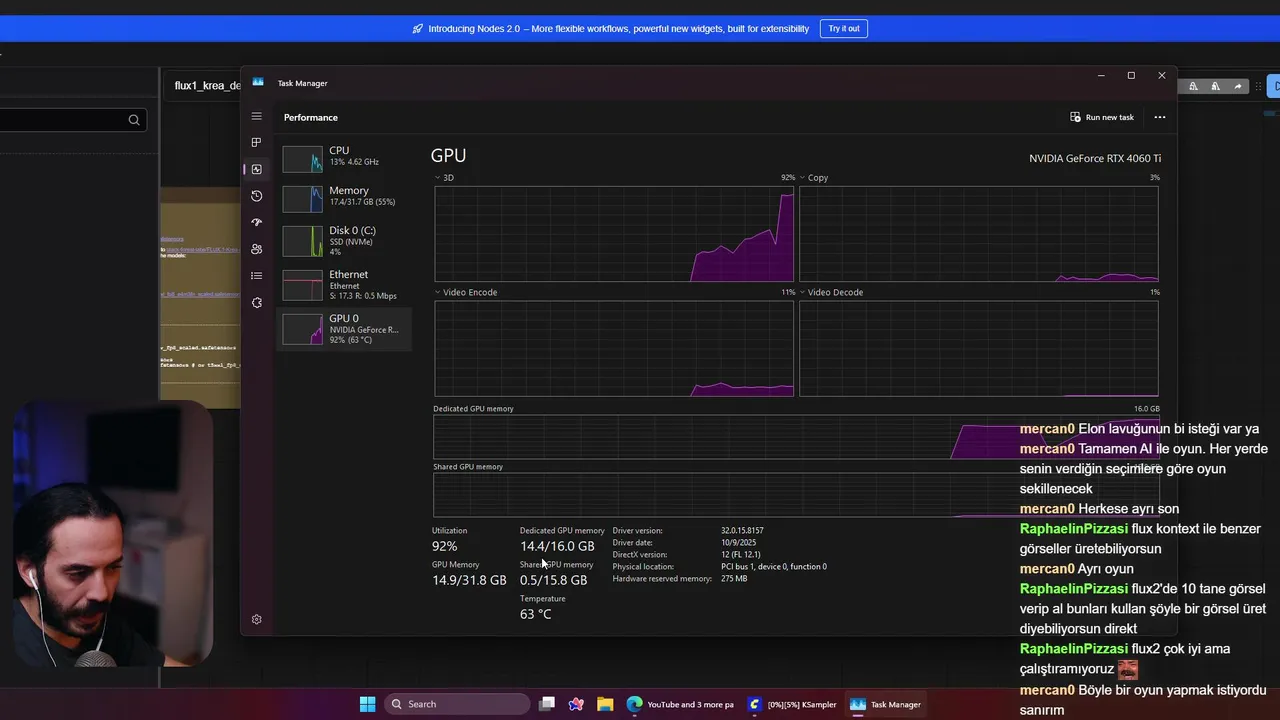Select the Memory performance entry
This screenshot has width=1280, height=720.
[x=344, y=196]
